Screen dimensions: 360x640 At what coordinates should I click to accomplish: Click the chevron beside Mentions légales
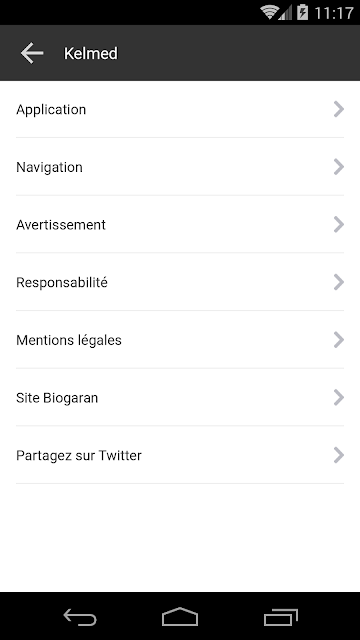tap(339, 340)
